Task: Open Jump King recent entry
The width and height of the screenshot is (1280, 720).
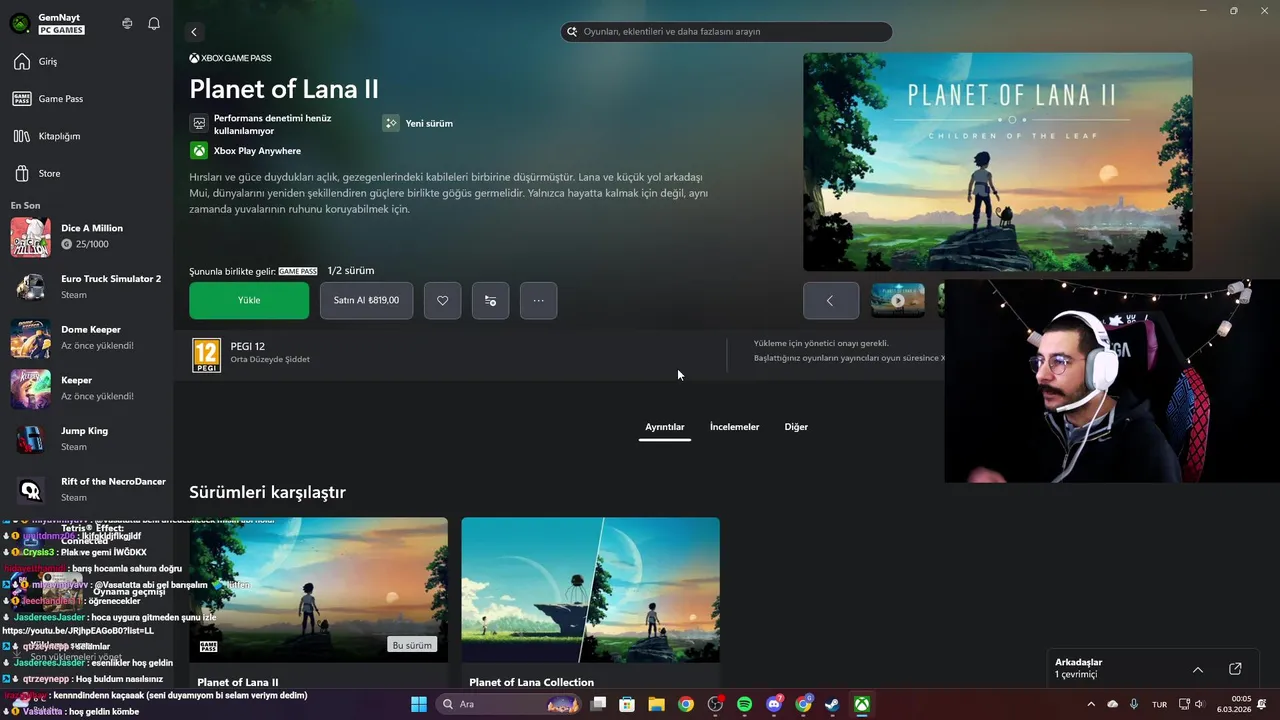Action: [x=86, y=439]
